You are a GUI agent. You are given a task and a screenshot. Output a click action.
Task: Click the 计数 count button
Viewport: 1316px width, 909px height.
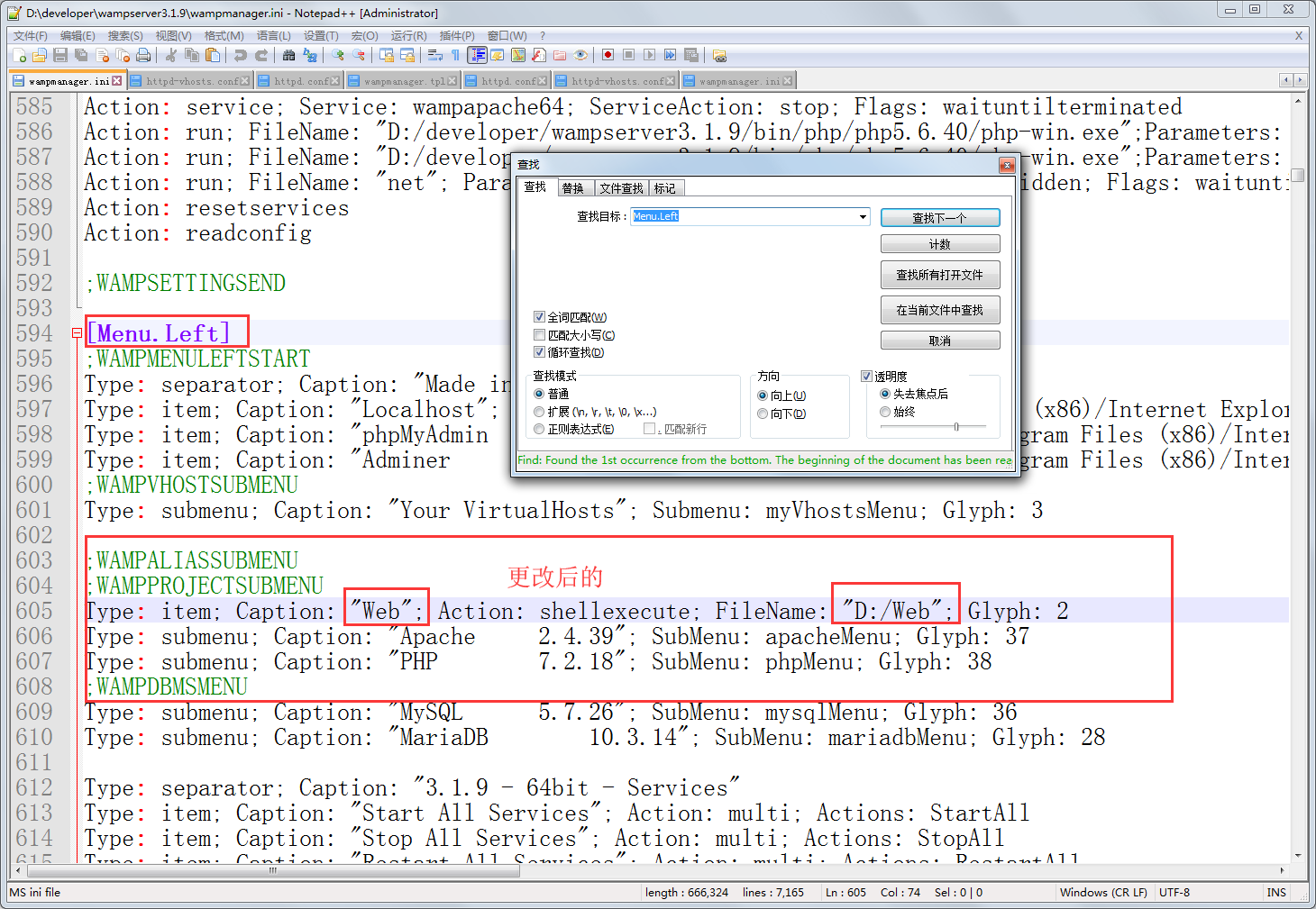point(940,244)
